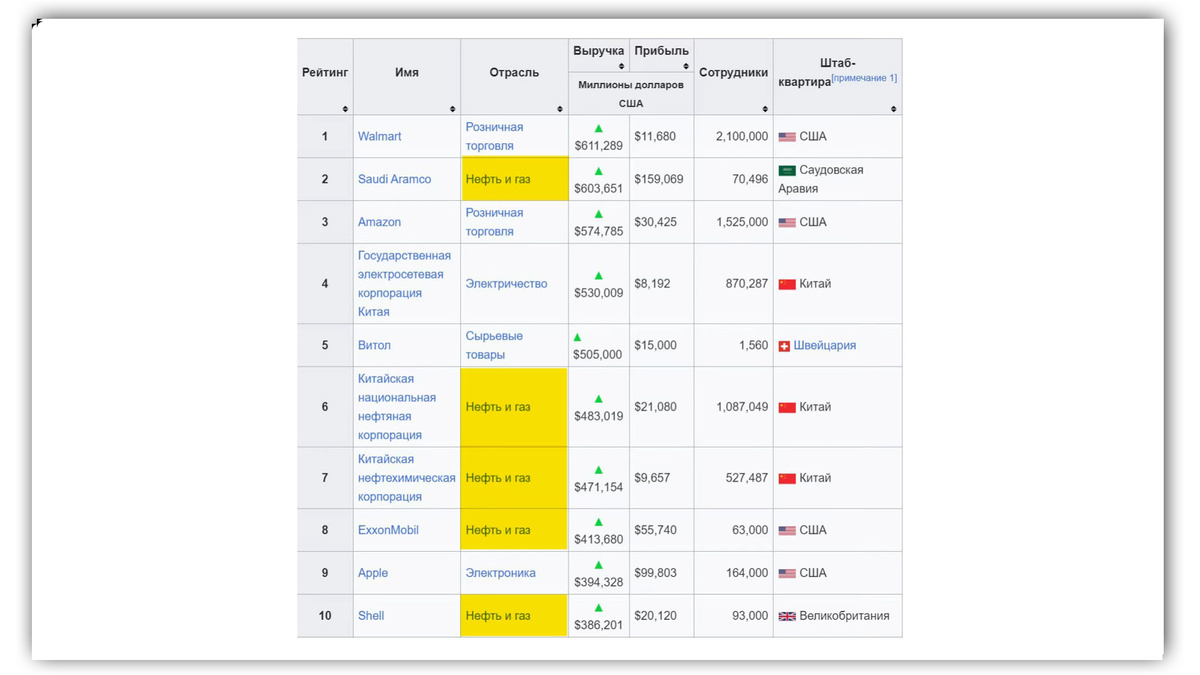Sort by Выручка column sort arrows
Viewport: 1200px width, 675px height.
point(621,66)
